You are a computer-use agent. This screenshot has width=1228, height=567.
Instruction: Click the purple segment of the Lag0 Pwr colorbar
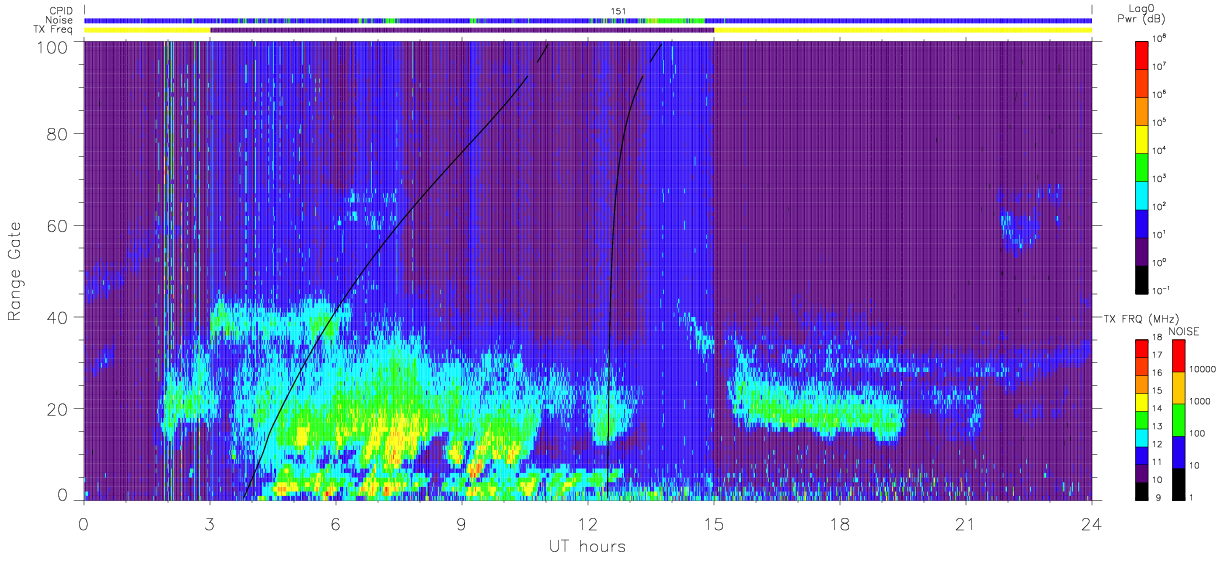click(1142, 250)
